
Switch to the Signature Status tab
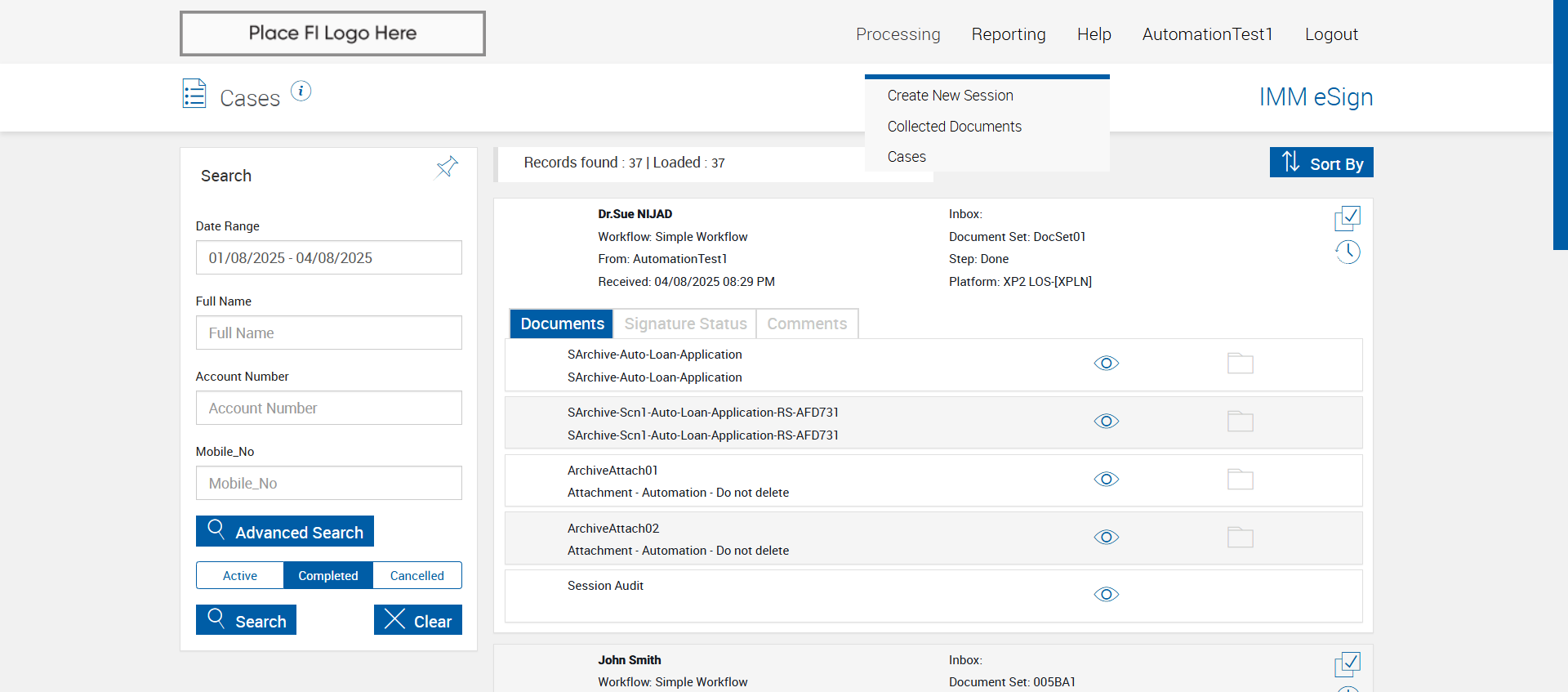pos(685,324)
